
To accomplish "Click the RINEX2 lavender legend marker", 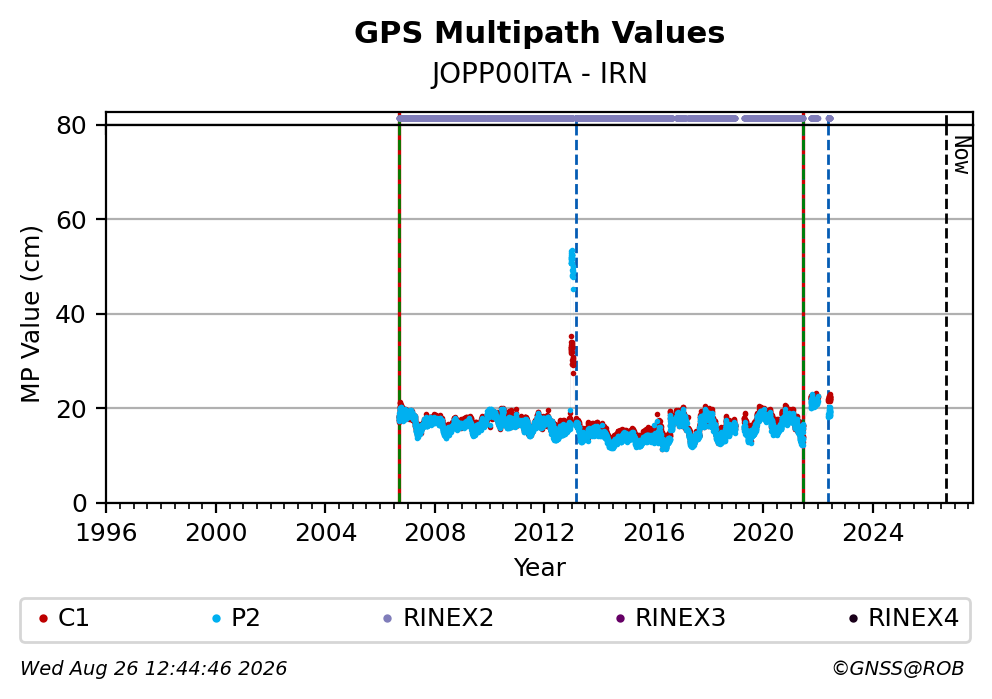I will pyautogui.click(x=388, y=619).
